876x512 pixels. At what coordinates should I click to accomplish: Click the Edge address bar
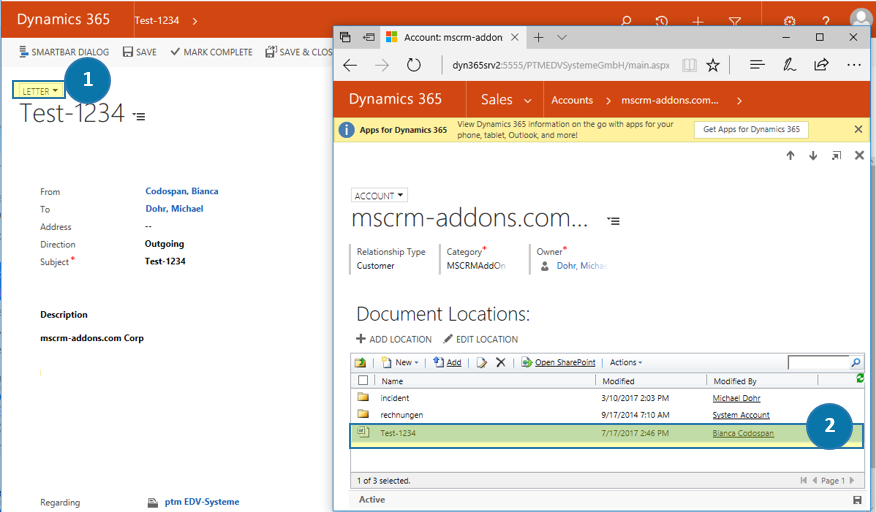click(560, 65)
